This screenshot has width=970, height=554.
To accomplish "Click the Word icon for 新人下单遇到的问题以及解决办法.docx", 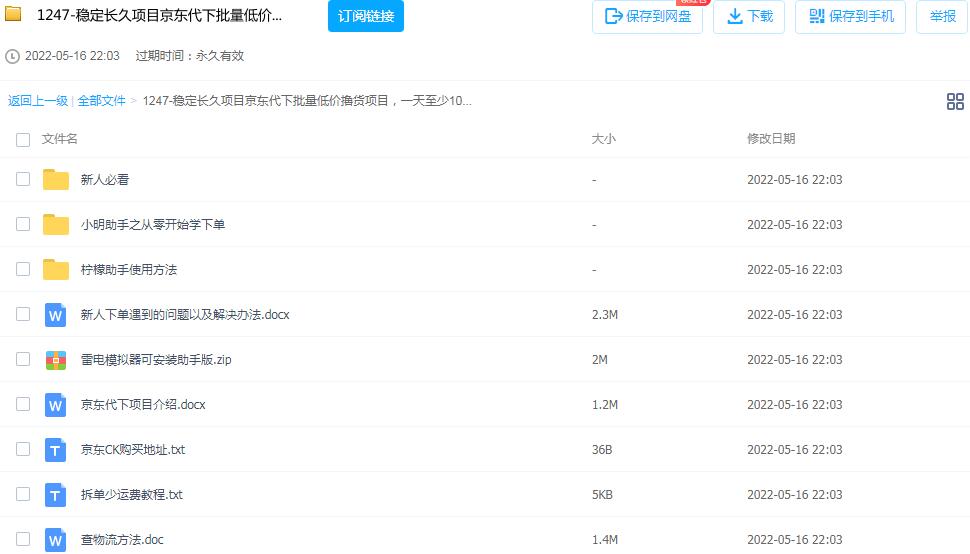I will [56, 315].
